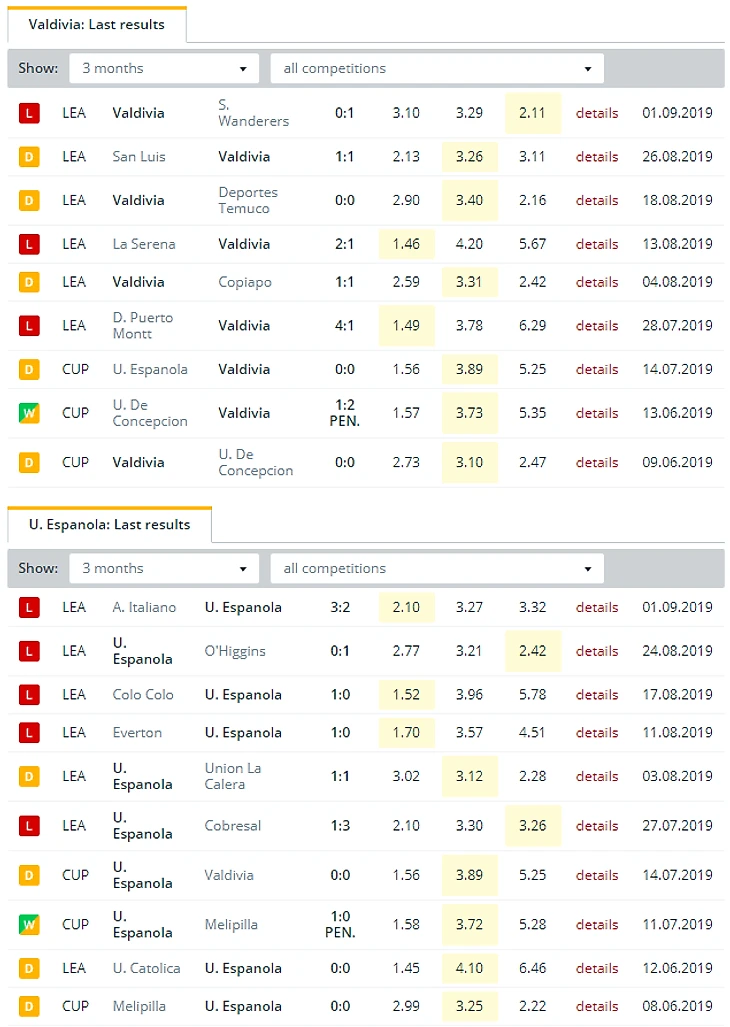This screenshot has height=1027, width=730.
Task: Click the O'Higgins team name
Action: point(235,651)
